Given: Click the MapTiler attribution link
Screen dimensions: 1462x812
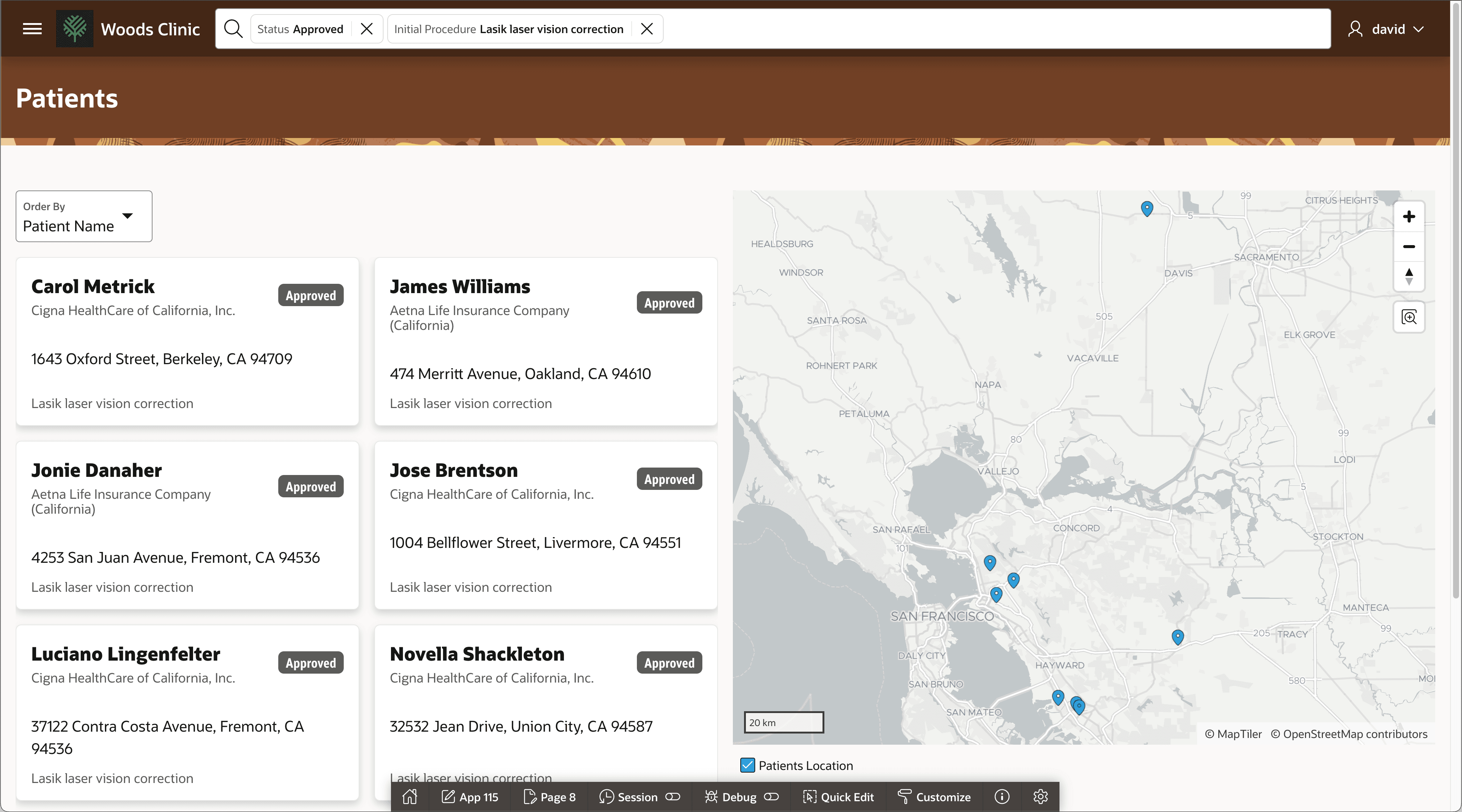Looking at the screenshot, I should point(1233,734).
